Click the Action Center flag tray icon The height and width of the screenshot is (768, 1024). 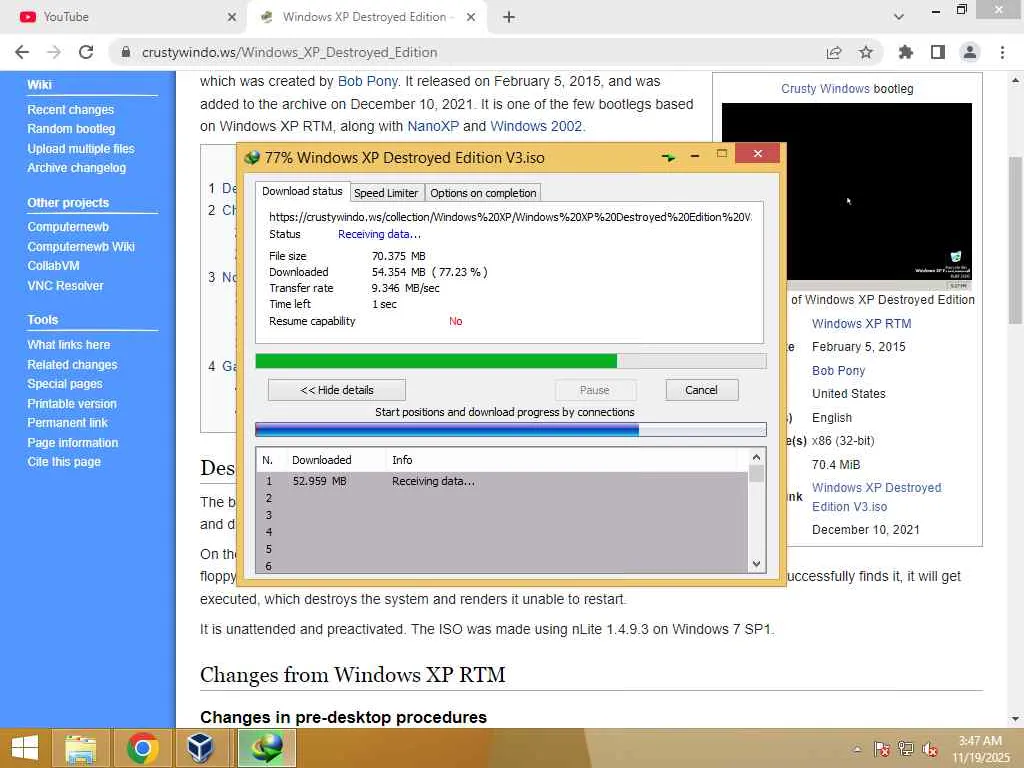coord(882,749)
